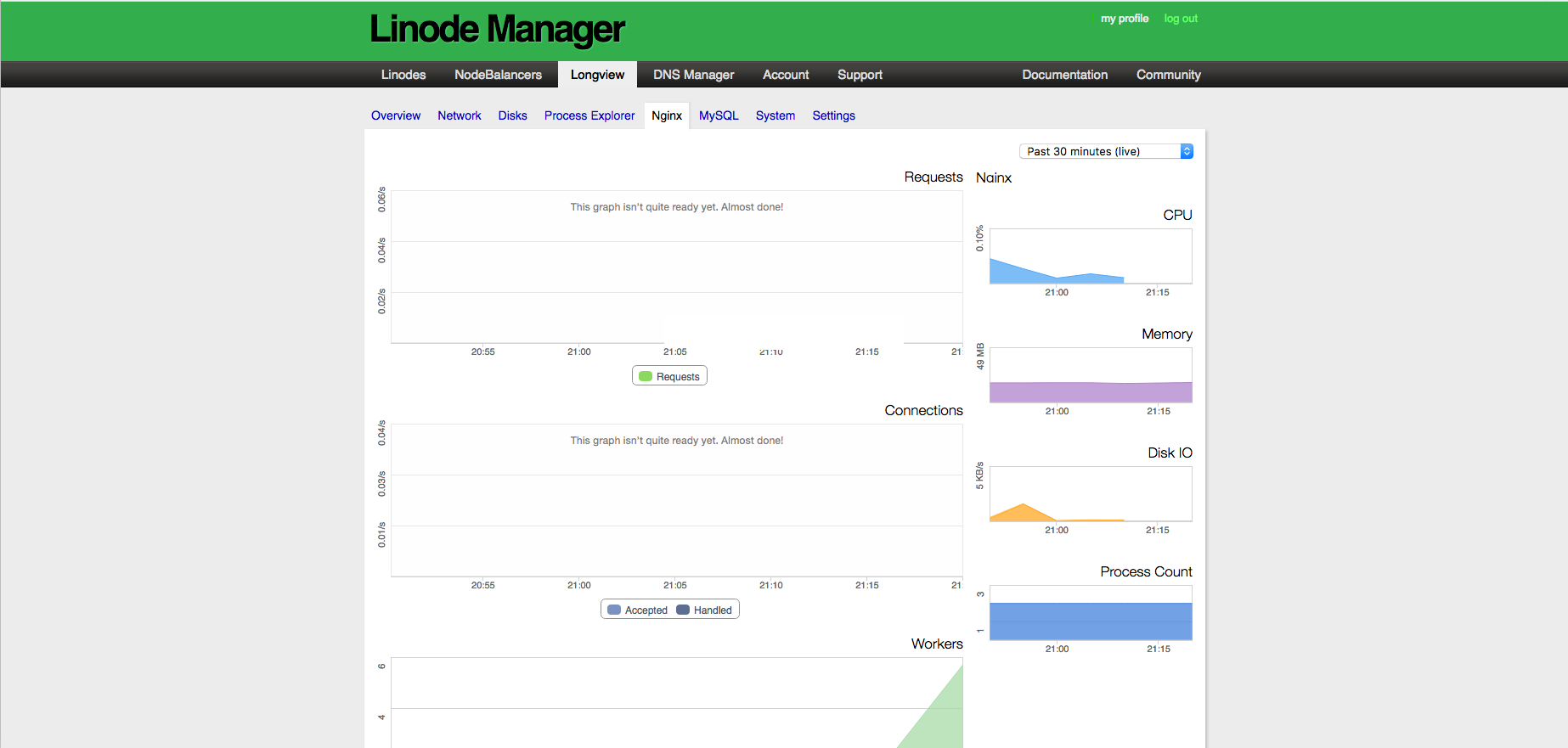
Task: Open the NodeBalancers tab
Action: pyautogui.click(x=498, y=75)
